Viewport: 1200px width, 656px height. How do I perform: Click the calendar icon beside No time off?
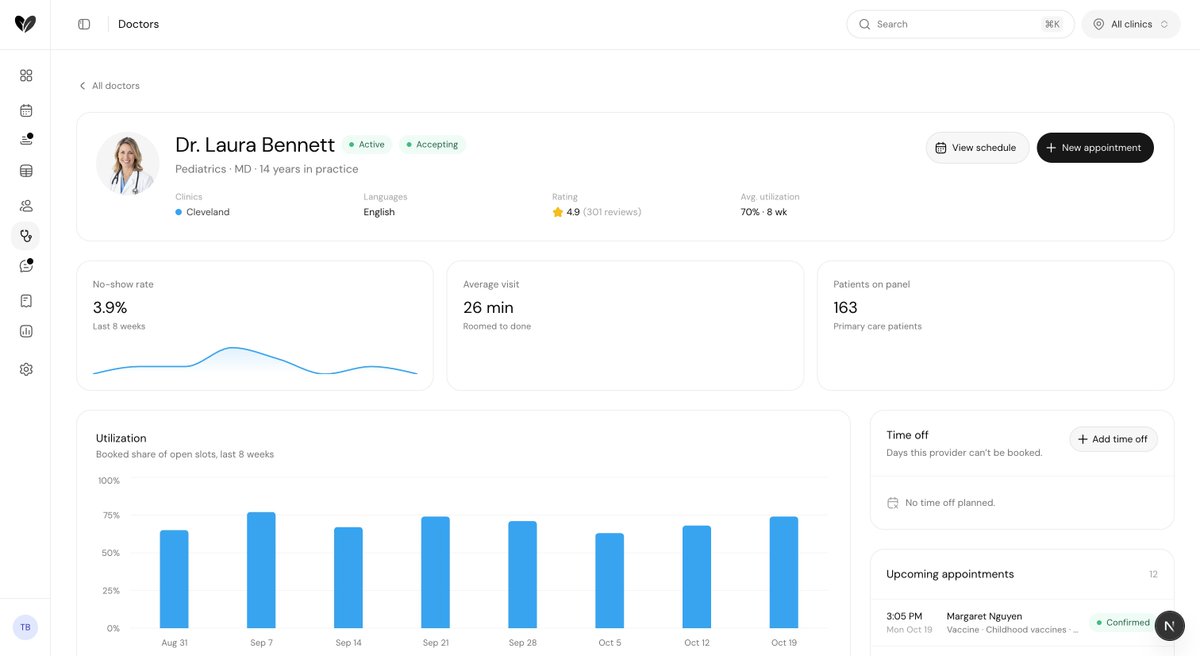893,503
